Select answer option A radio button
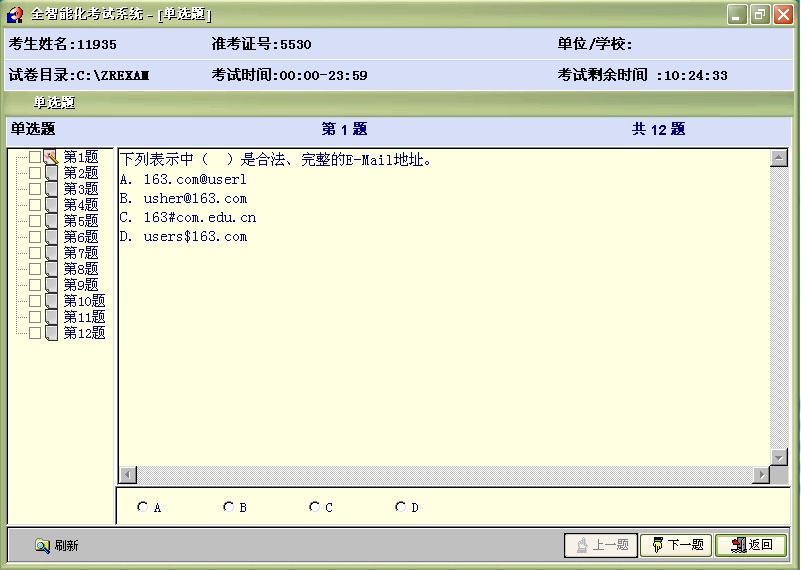Viewport: 801px width, 570px height. click(143, 507)
